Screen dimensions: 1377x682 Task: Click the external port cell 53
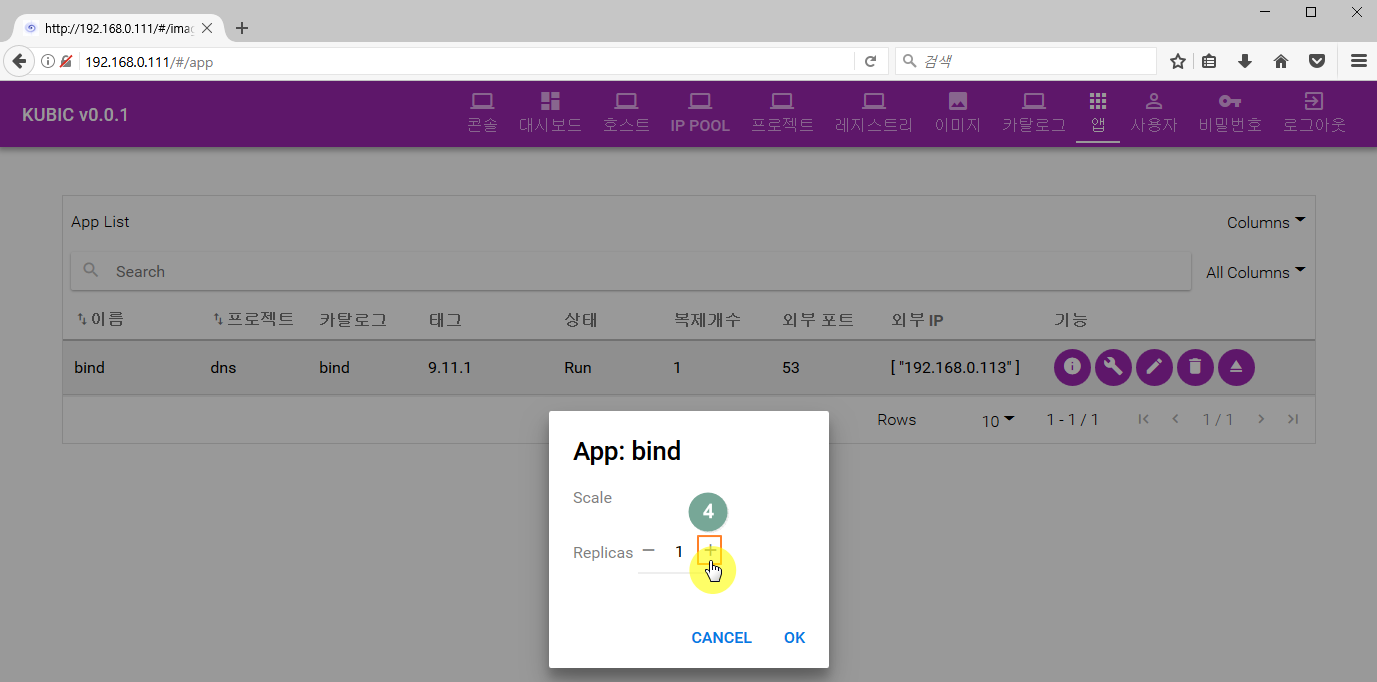(x=791, y=368)
